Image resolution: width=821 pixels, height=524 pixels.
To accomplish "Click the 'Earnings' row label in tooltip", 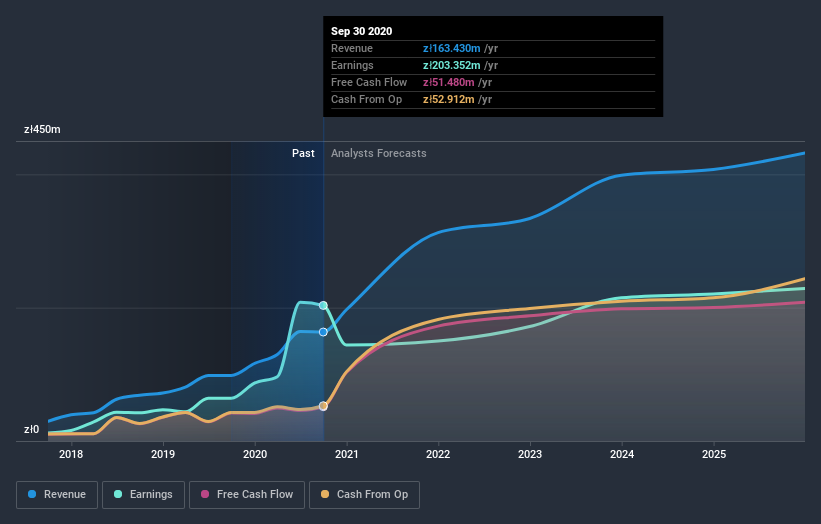I will pos(352,65).
